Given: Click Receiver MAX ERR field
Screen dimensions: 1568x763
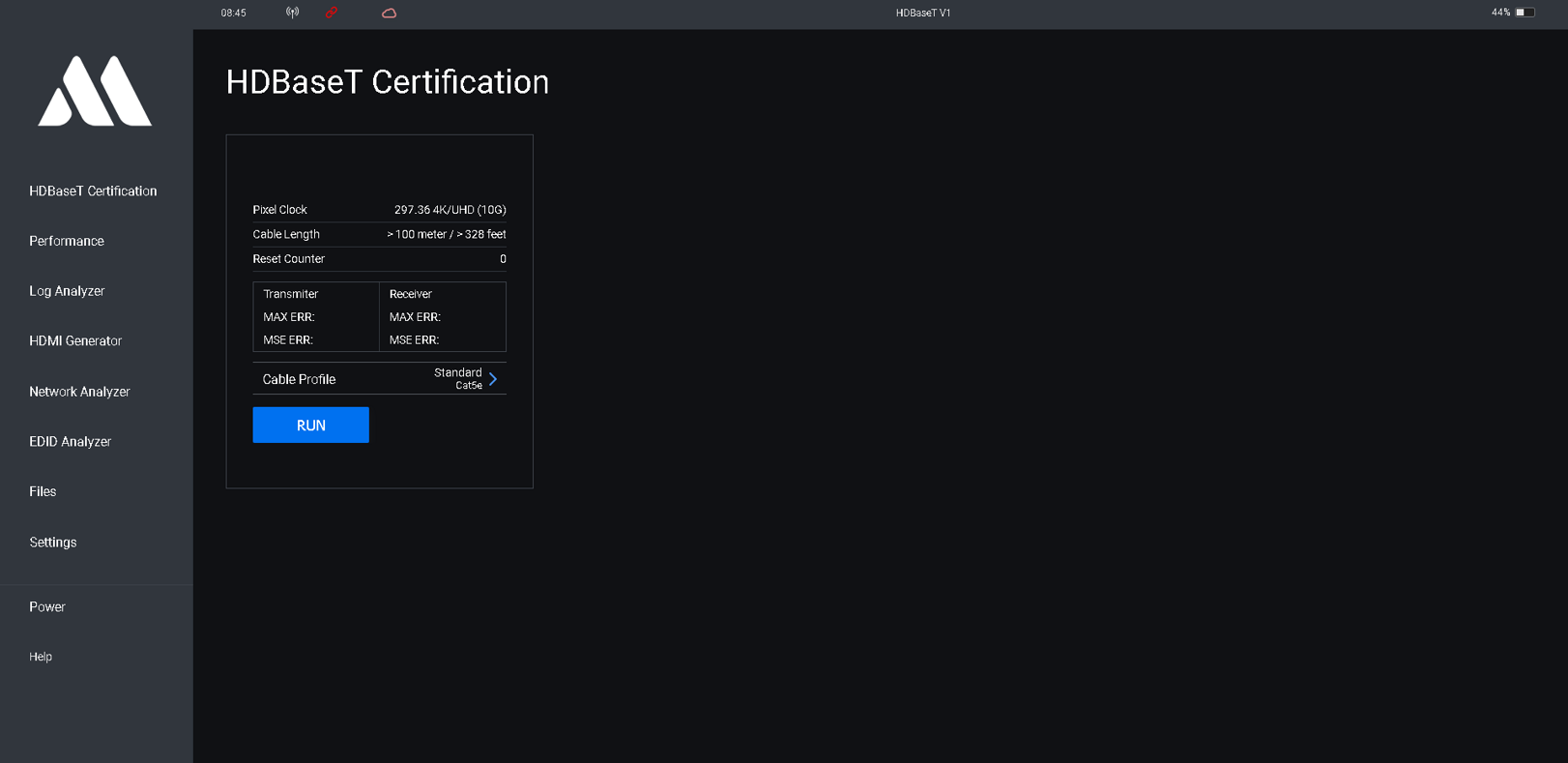Looking at the screenshot, I should click(x=415, y=317).
